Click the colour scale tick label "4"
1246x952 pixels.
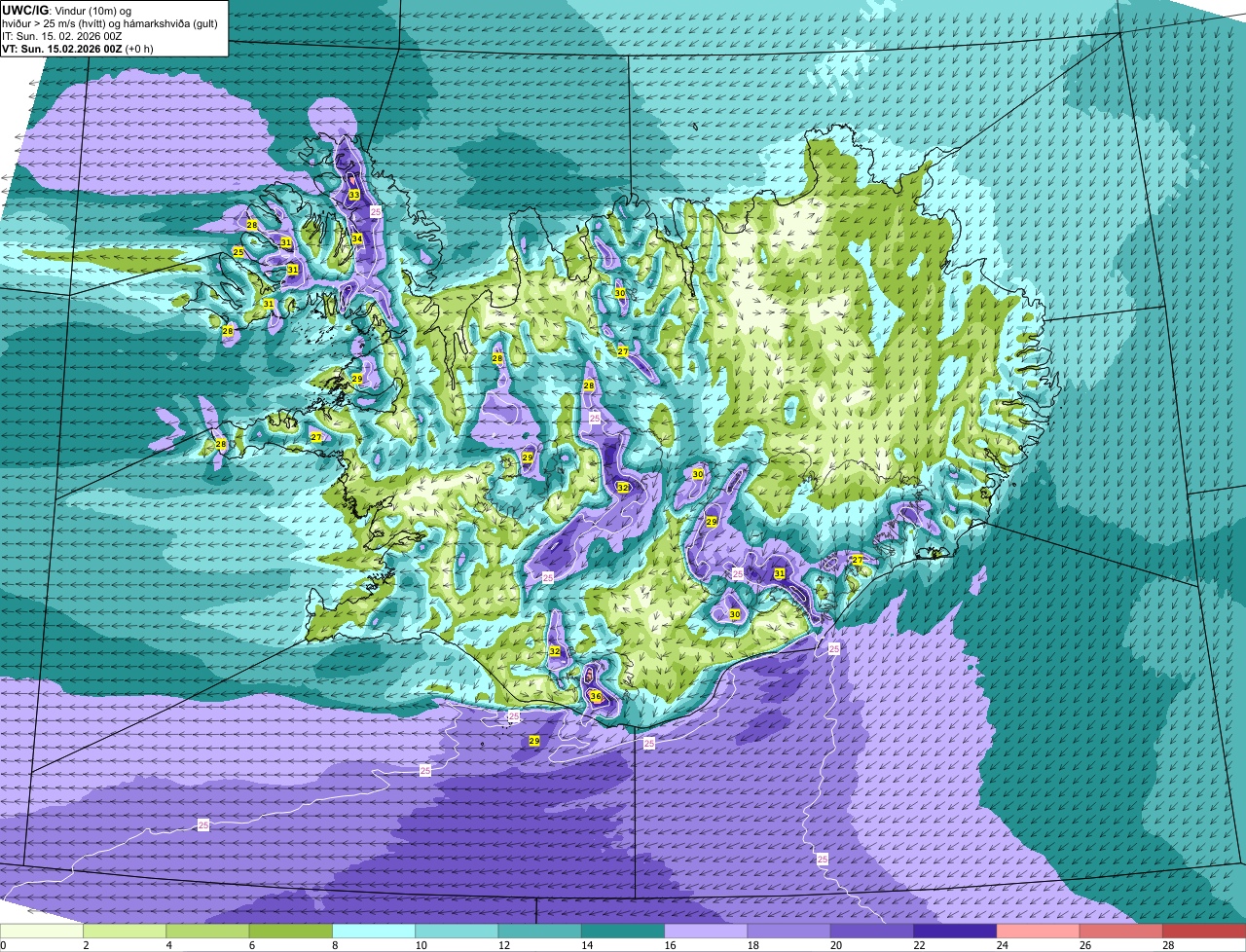(x=168, y=945)
